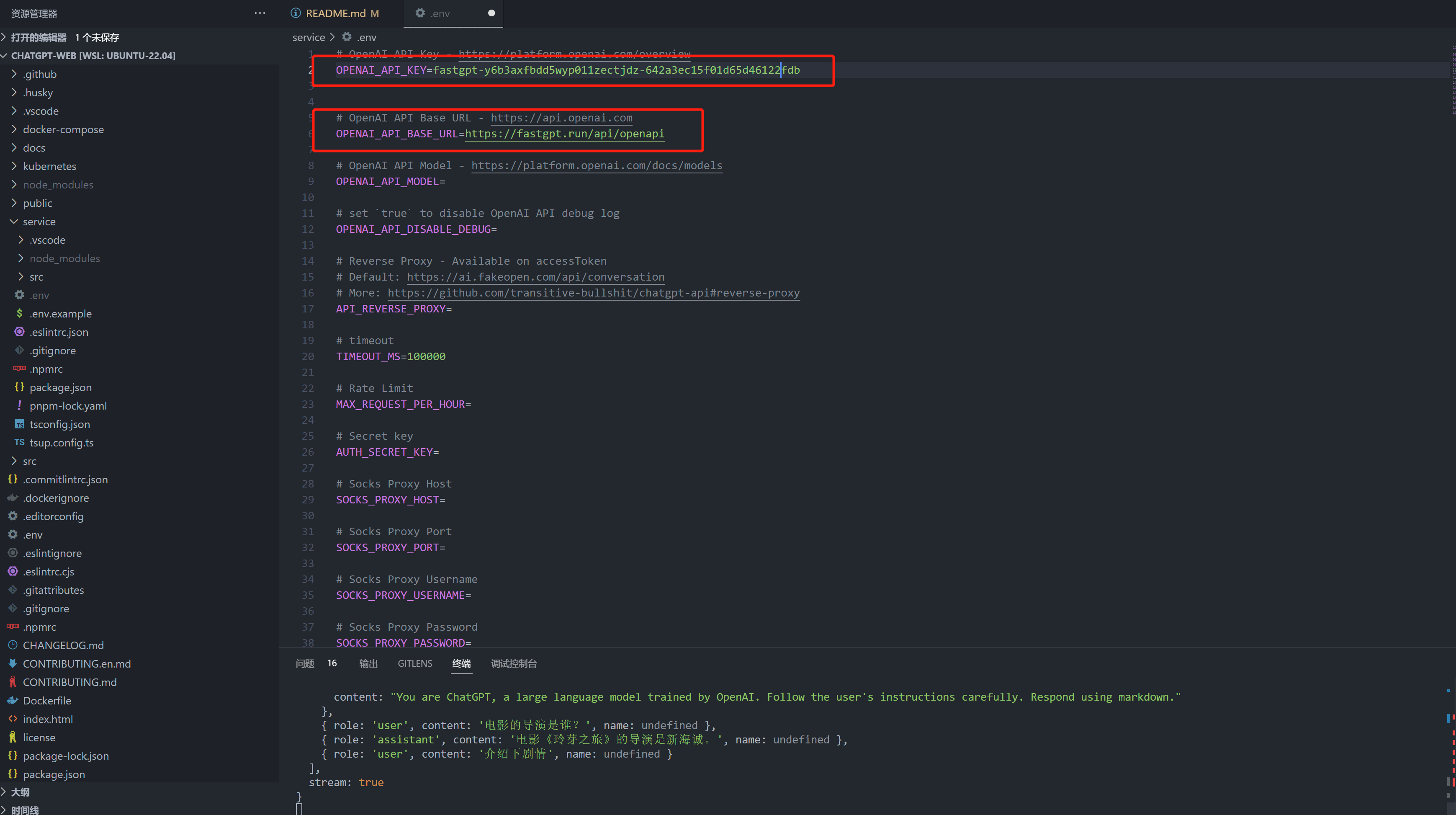Open pnpm-lock.yaml file
This screenshot has width=1456, height=815.
point(68,405)
